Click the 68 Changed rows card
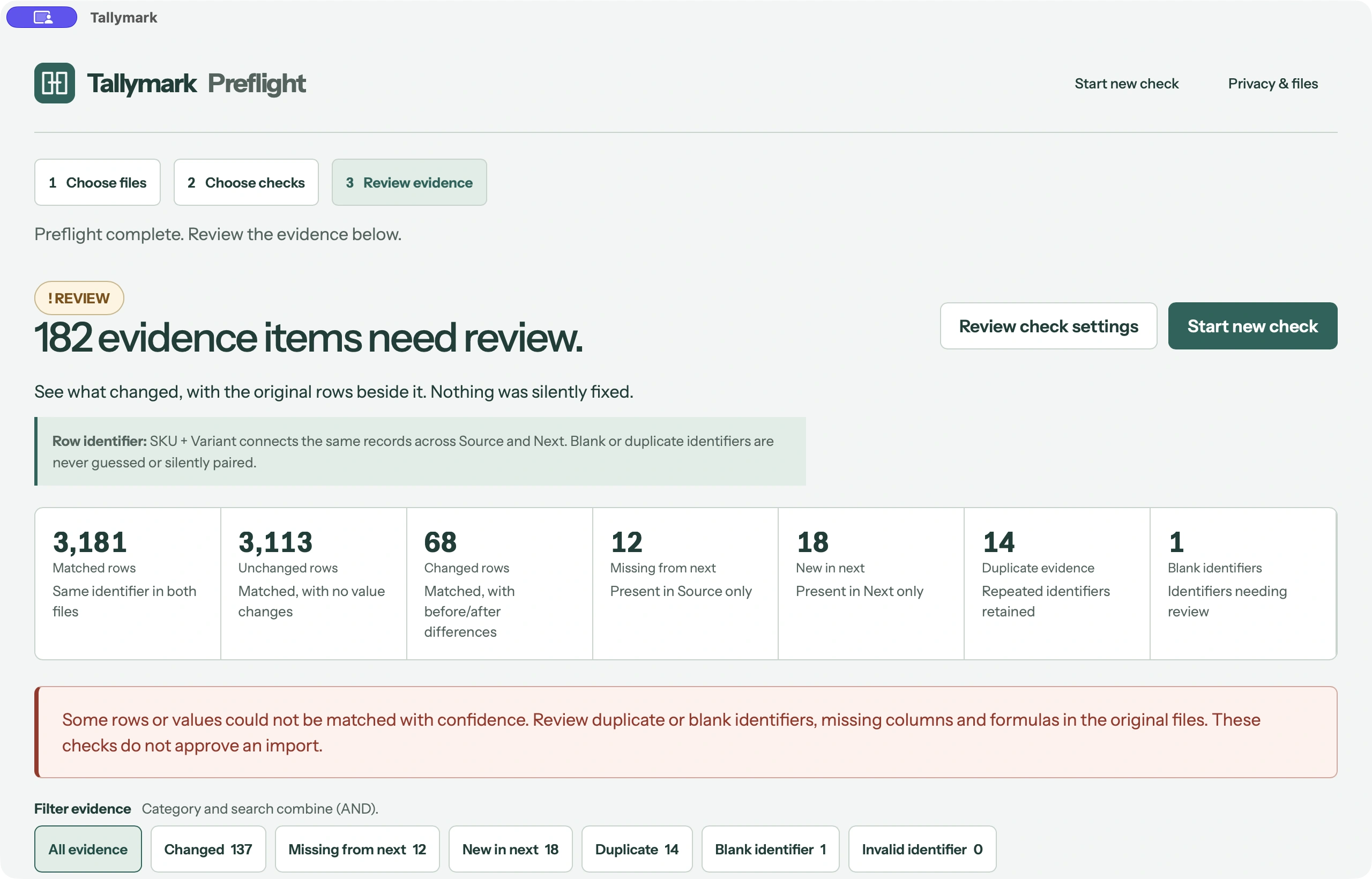Viewport: 1372px width, 879px height. (499, 583)
